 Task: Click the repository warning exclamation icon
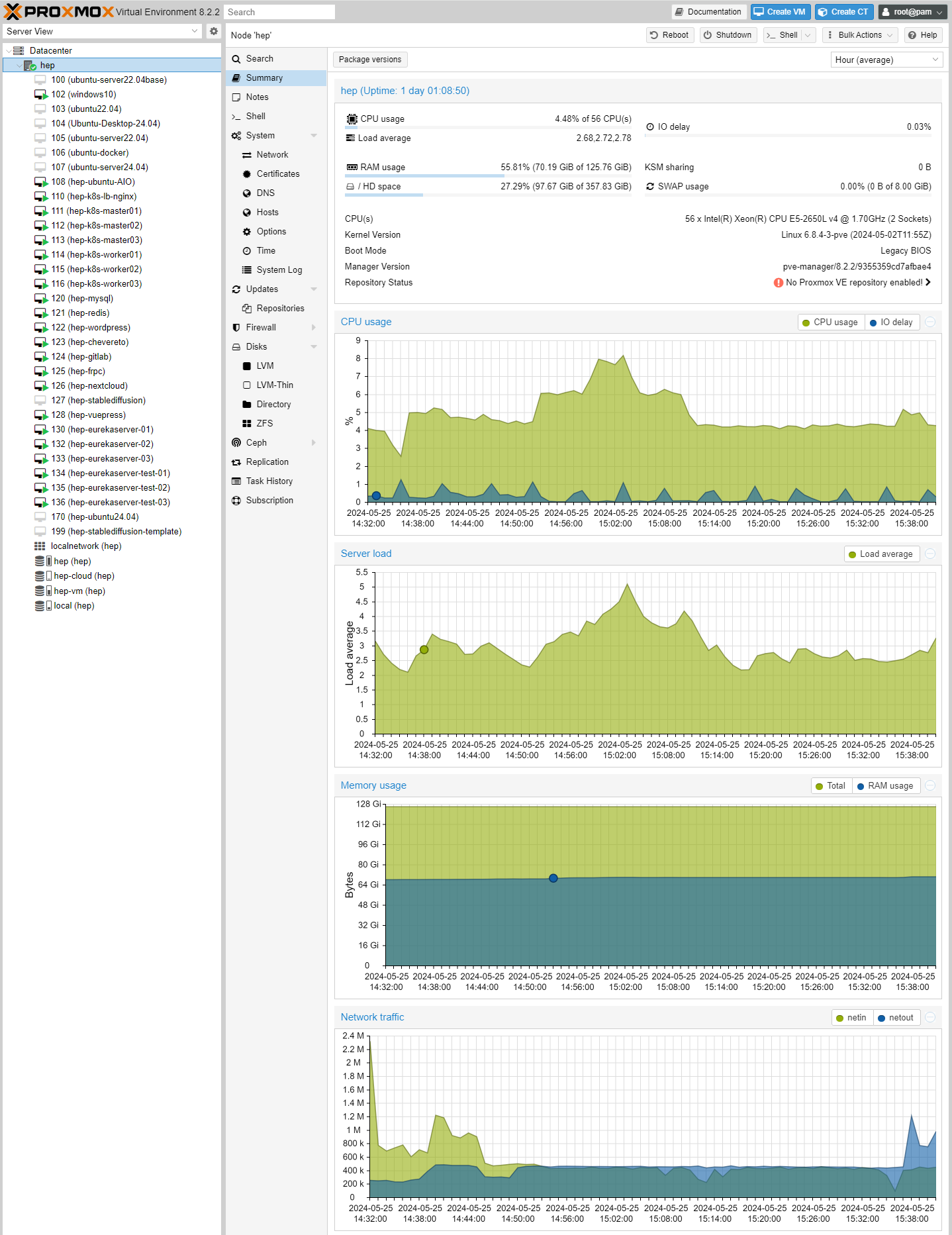(x=779, y=283)
